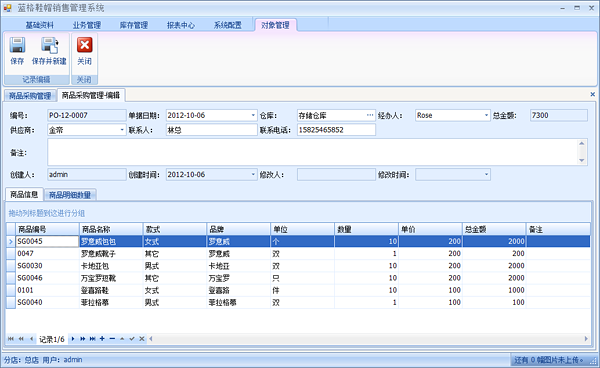Go to first record in navigator

[x=11, y=339]
